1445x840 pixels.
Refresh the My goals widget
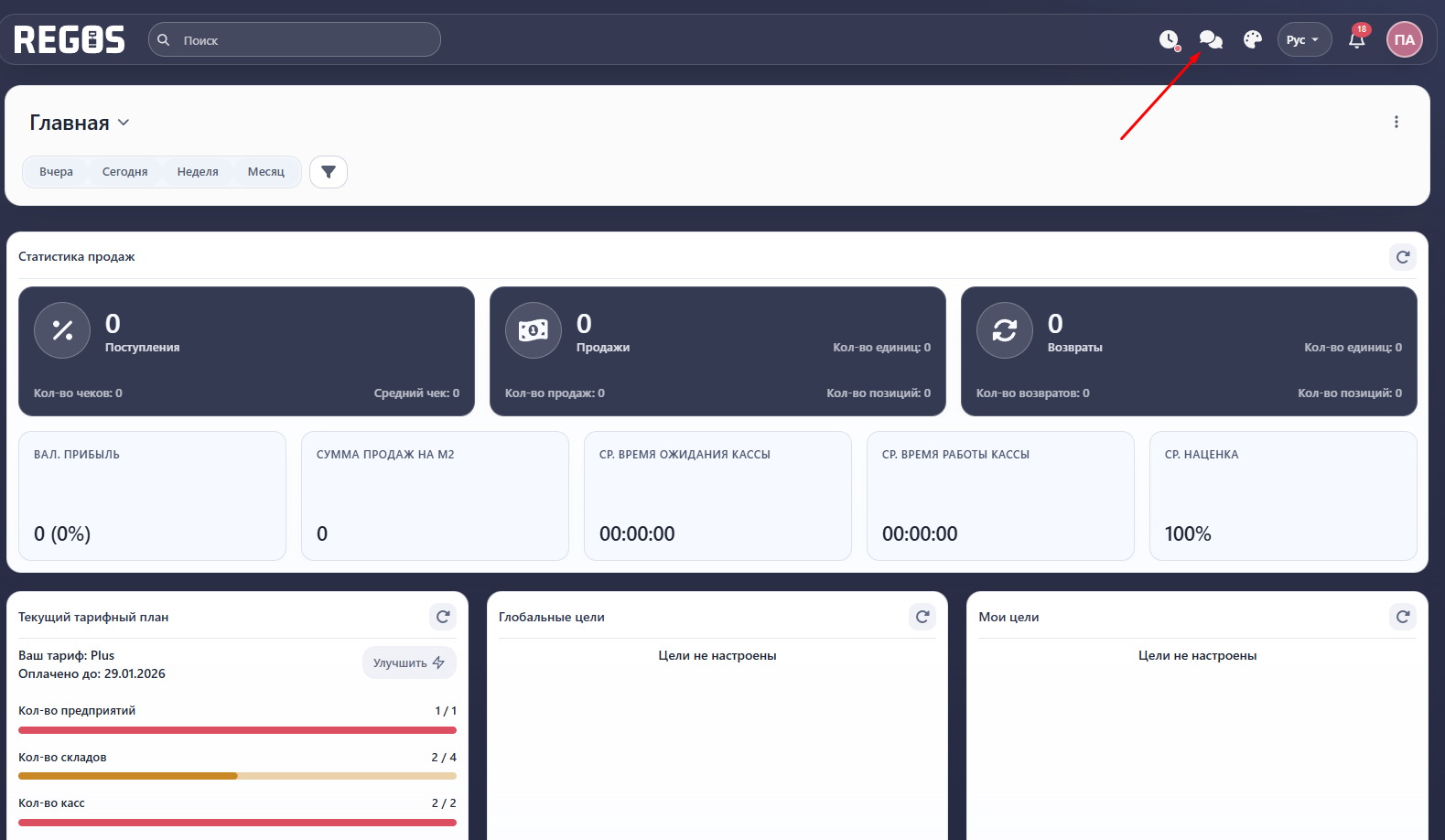[x=1403, y=617]
